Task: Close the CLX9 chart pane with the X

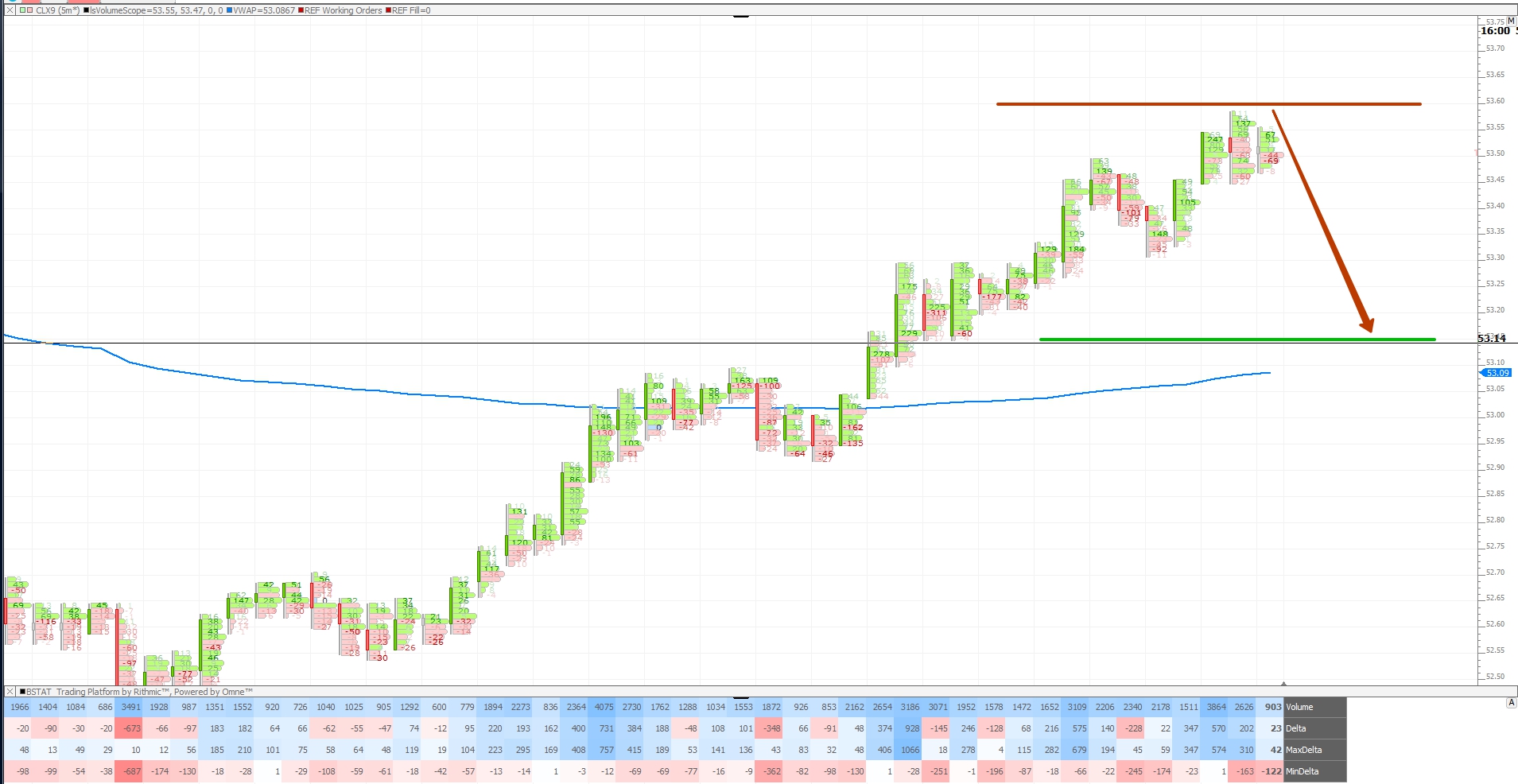Action: (x=10, y=10)
